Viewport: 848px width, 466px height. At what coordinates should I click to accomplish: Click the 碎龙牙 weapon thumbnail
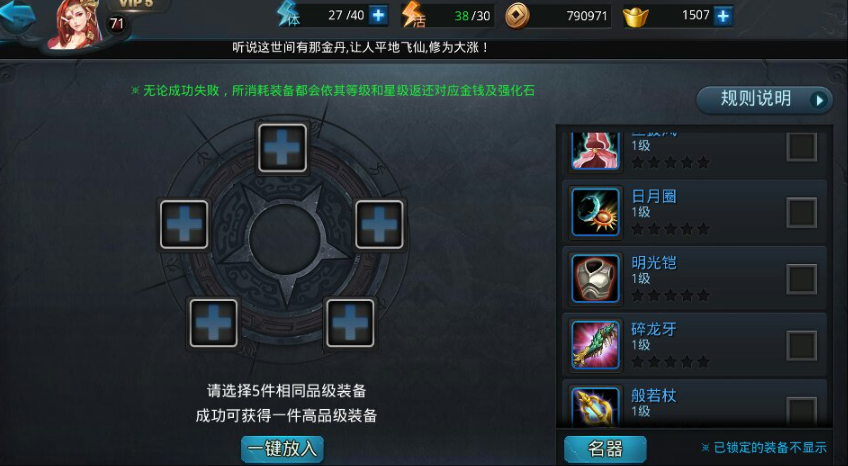click(595, 345)
